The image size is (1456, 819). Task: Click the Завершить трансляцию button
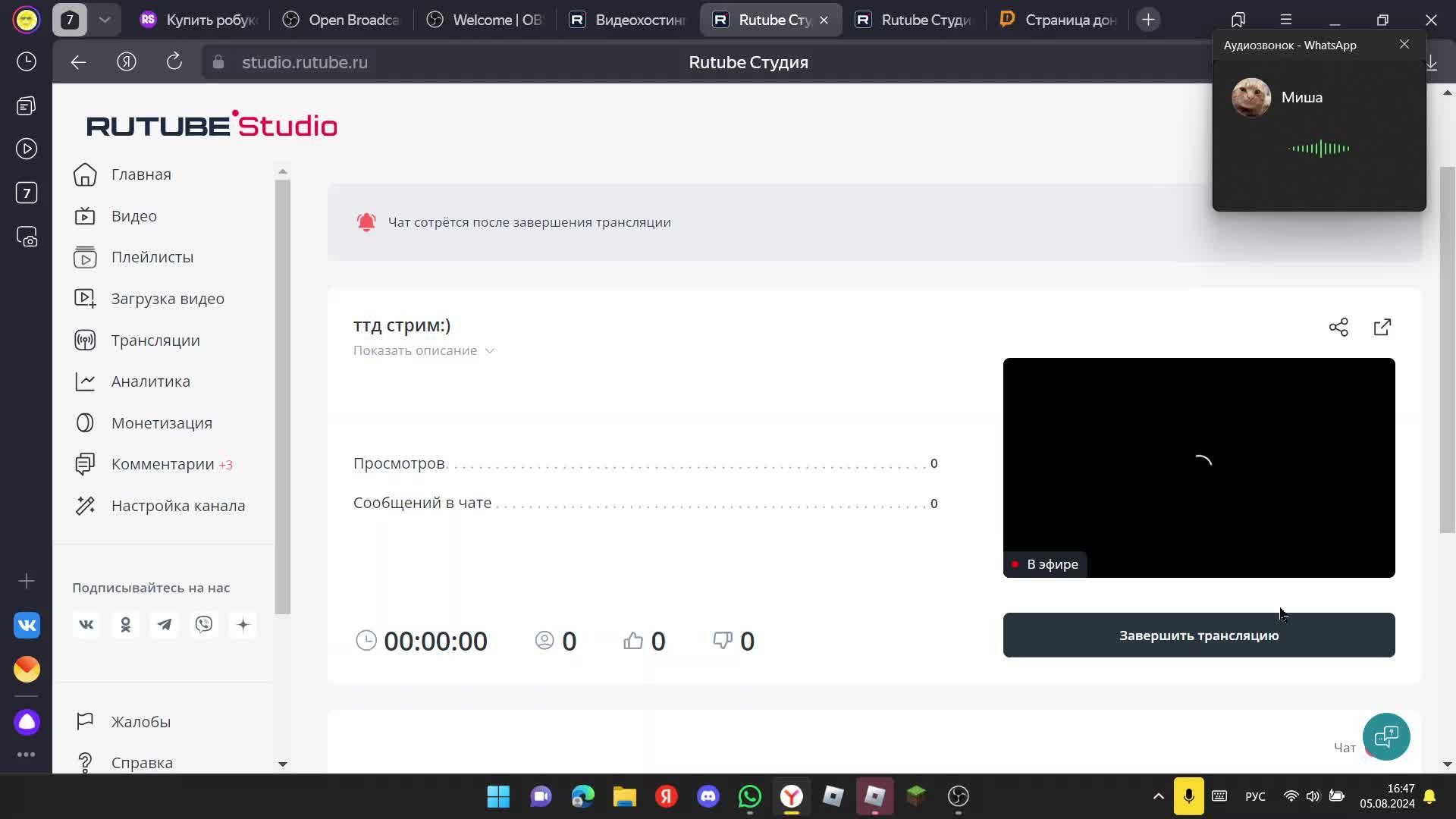1198,635
